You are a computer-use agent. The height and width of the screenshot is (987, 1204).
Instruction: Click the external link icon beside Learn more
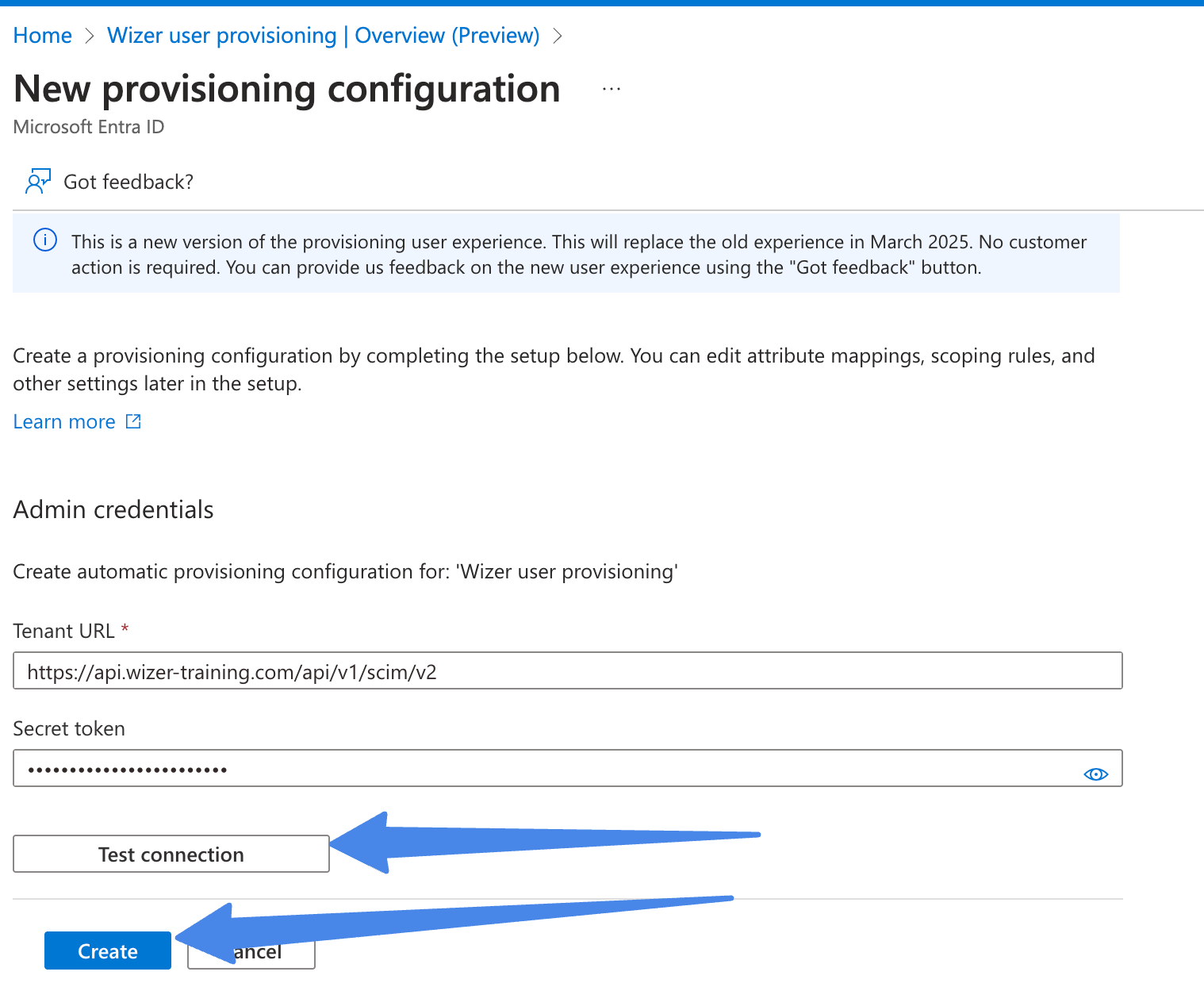(x=132, y=421)
